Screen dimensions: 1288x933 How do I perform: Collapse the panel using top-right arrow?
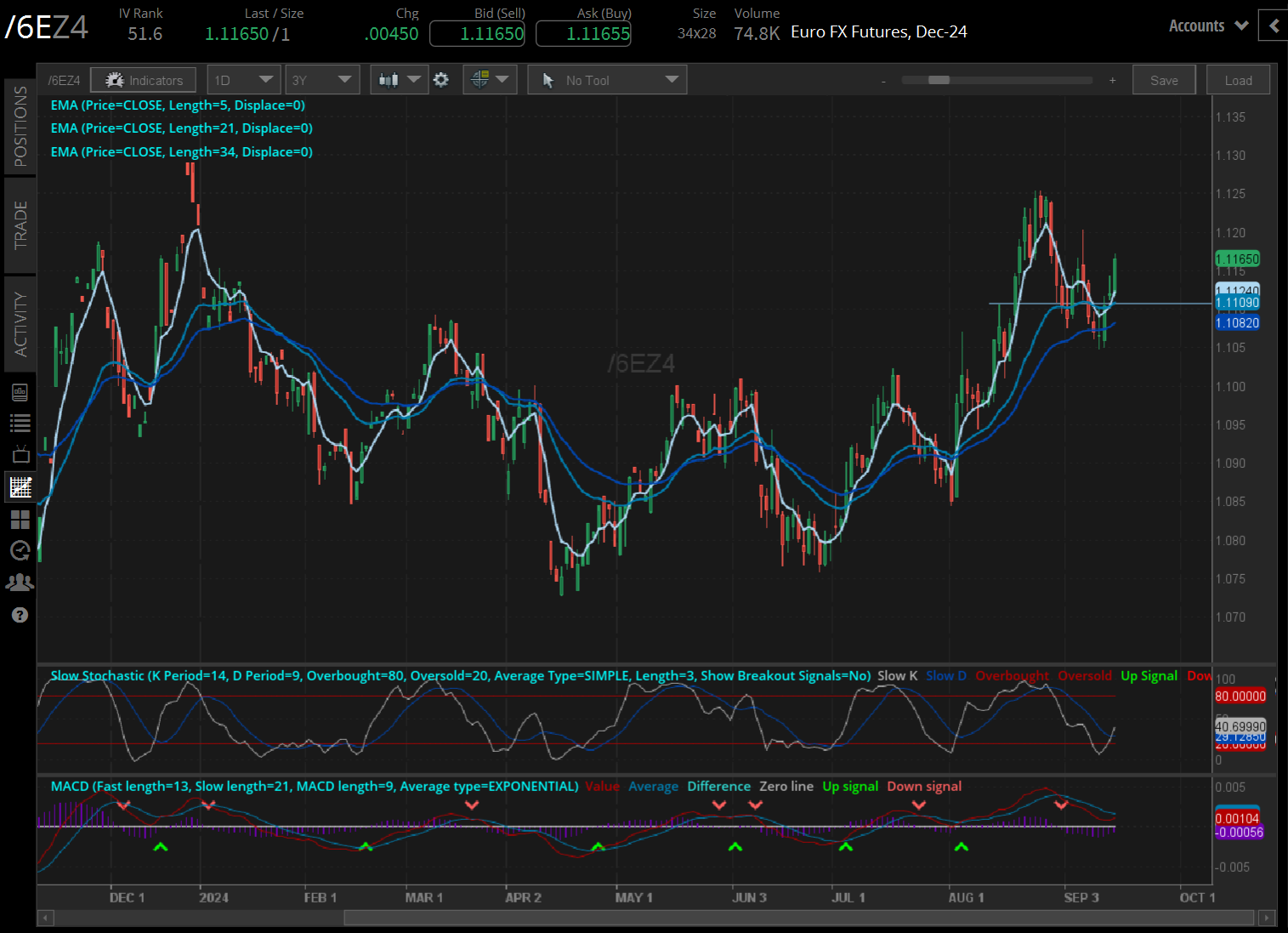click(x=1273, y=26)
